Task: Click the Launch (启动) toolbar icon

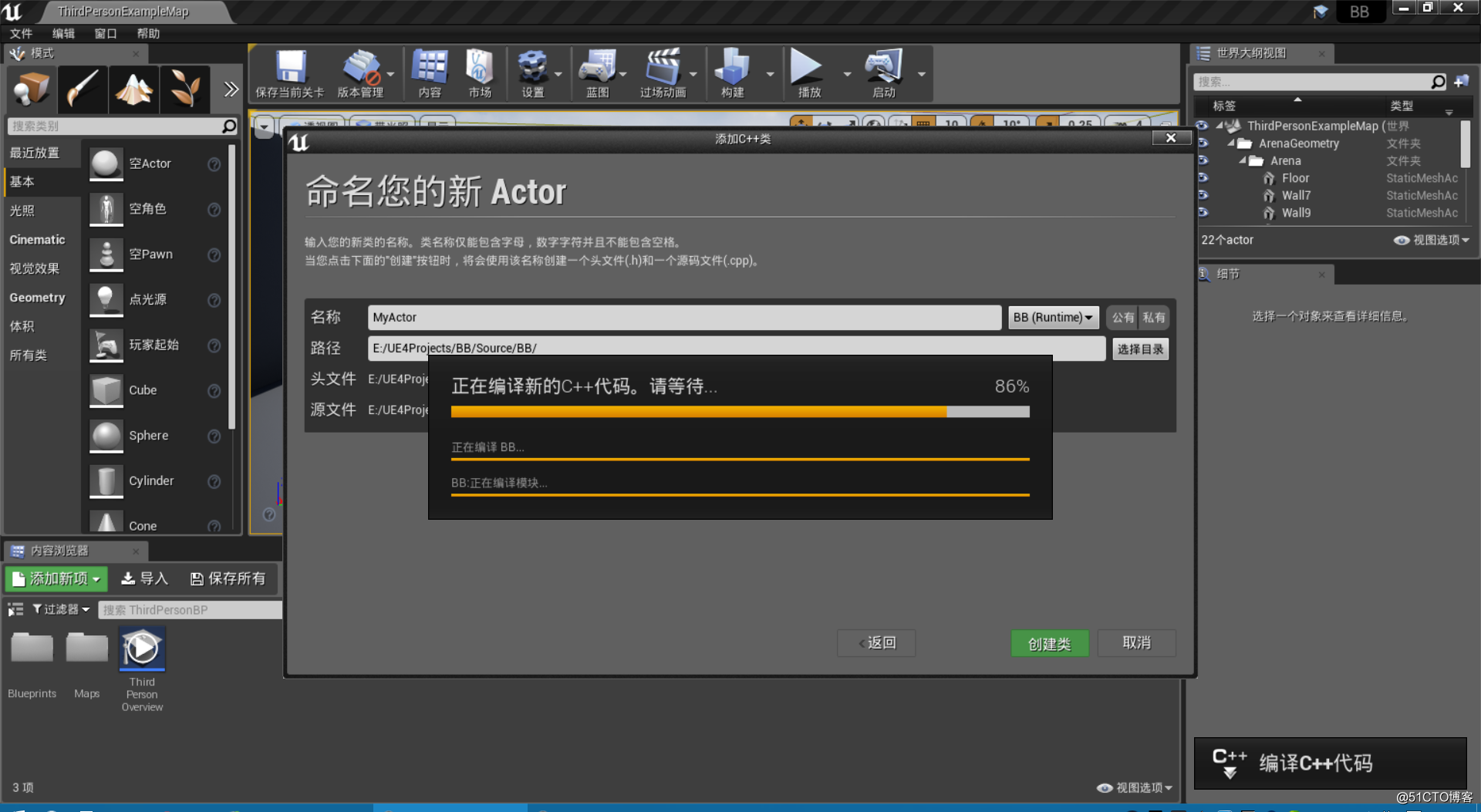Action: tap(883, 68)
